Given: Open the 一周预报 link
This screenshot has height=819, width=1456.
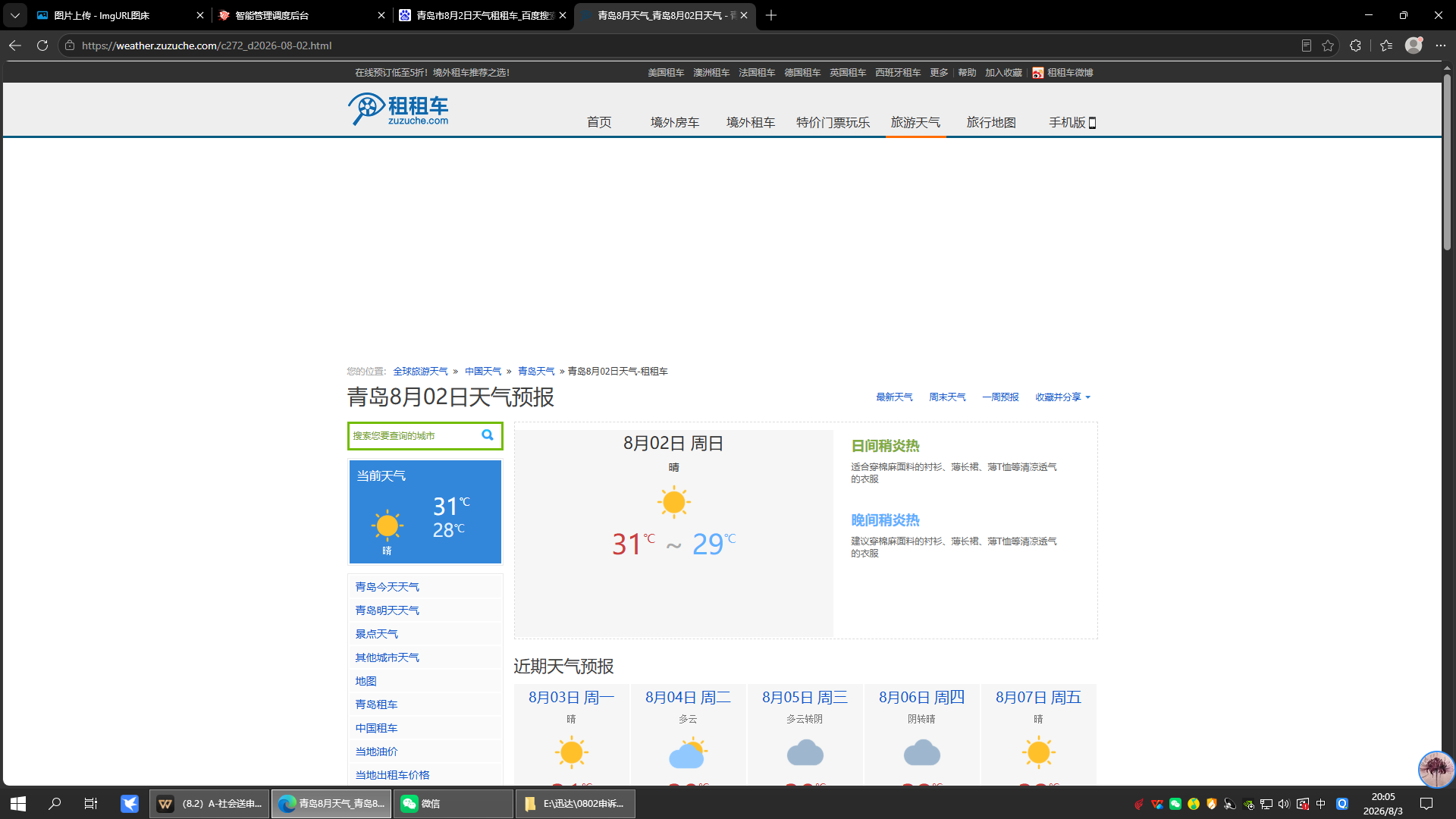Looking at the screenshot, I should (1000, 397).
